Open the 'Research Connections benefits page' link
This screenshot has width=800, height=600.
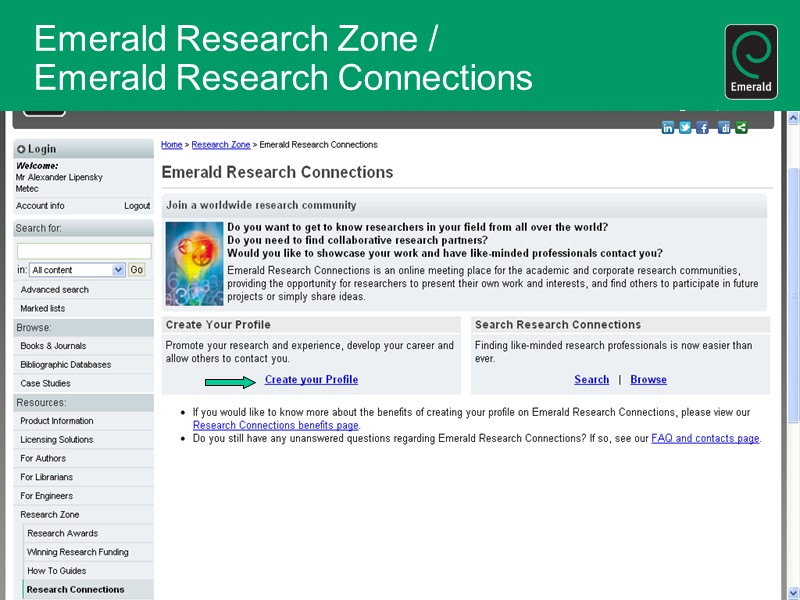pos(275,425)
